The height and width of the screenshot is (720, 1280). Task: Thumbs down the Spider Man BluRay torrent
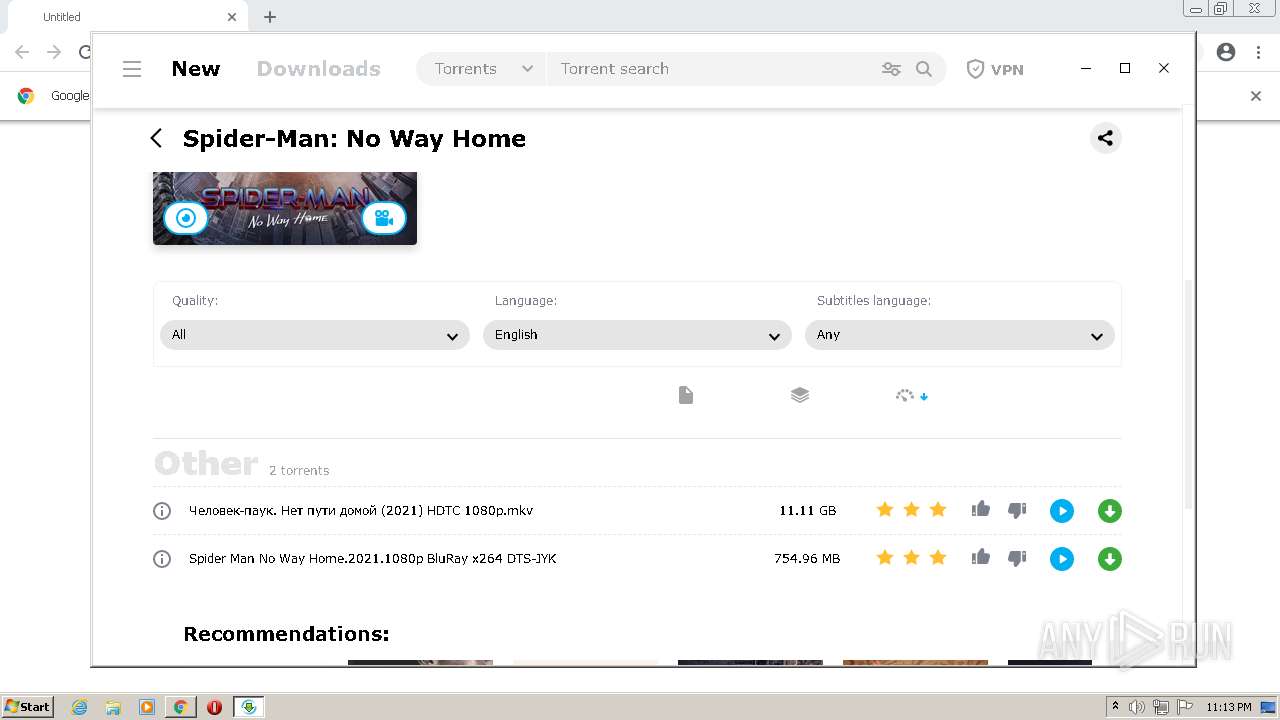(x=1017, y=558)
